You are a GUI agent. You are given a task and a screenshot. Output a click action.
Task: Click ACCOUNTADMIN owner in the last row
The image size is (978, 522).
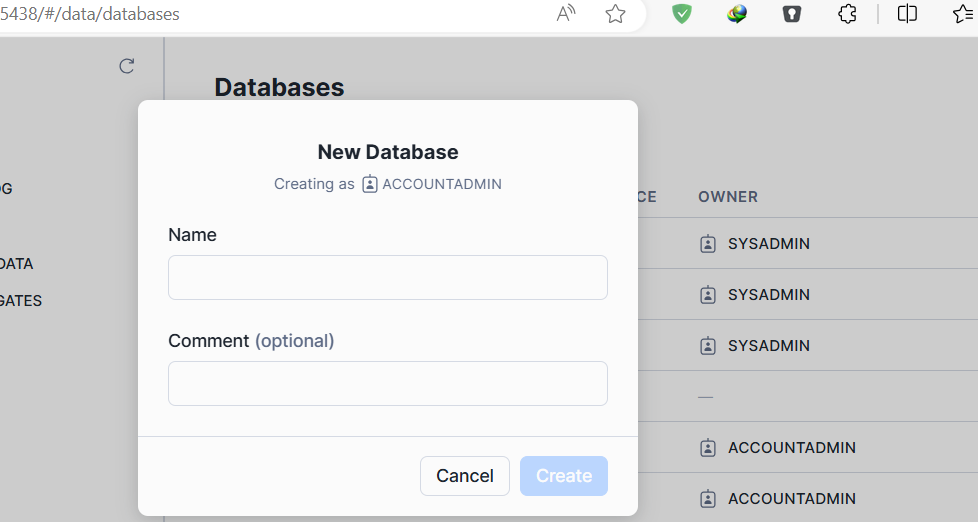tap(791, 498)
